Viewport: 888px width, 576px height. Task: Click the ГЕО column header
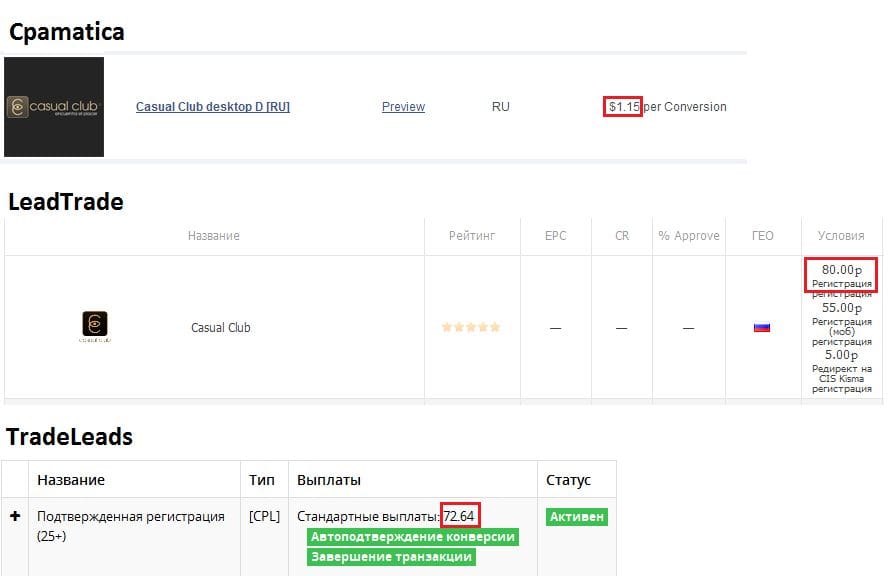point(762,236)
